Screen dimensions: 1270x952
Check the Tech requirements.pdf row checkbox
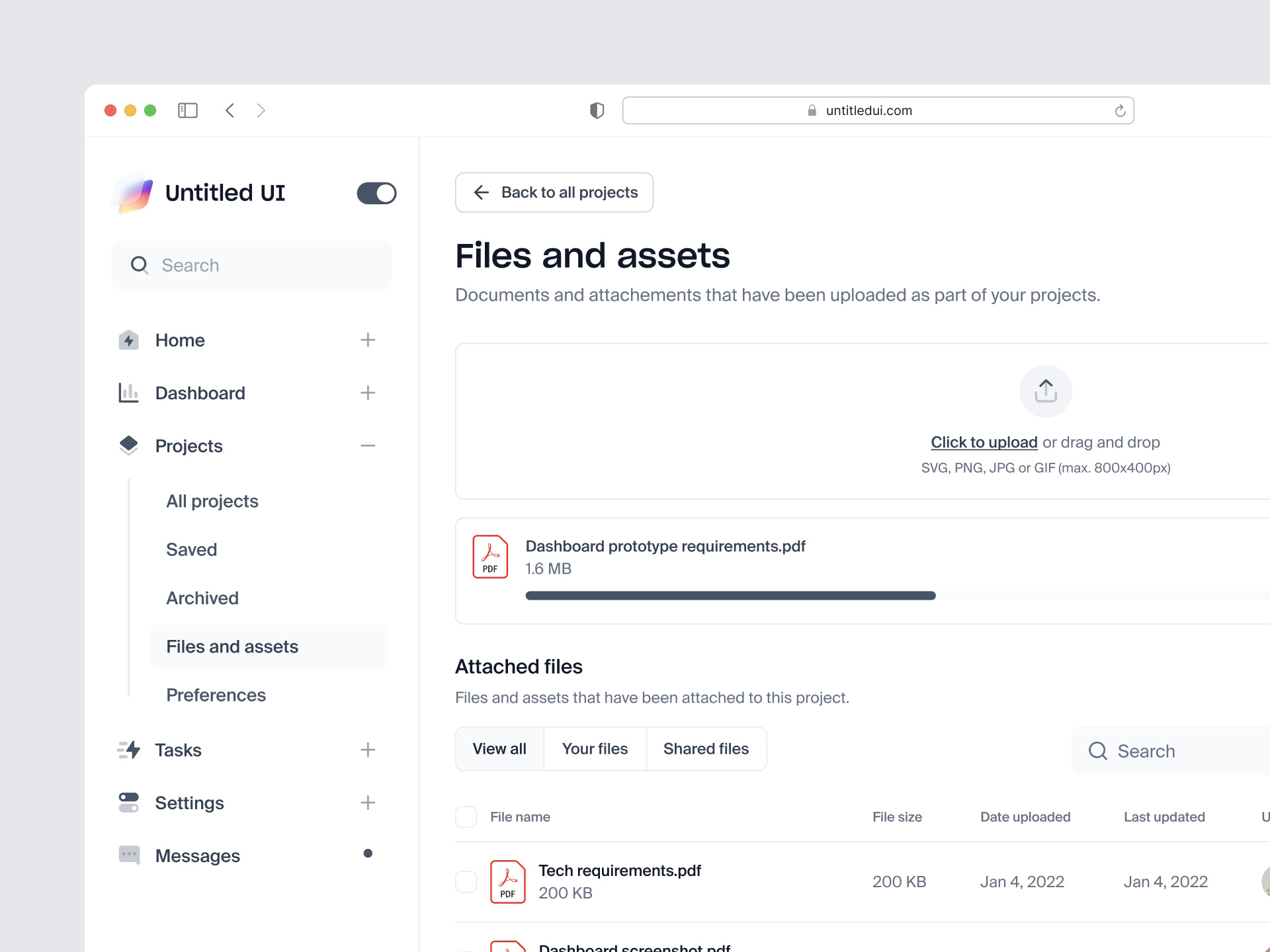(466, 881)
